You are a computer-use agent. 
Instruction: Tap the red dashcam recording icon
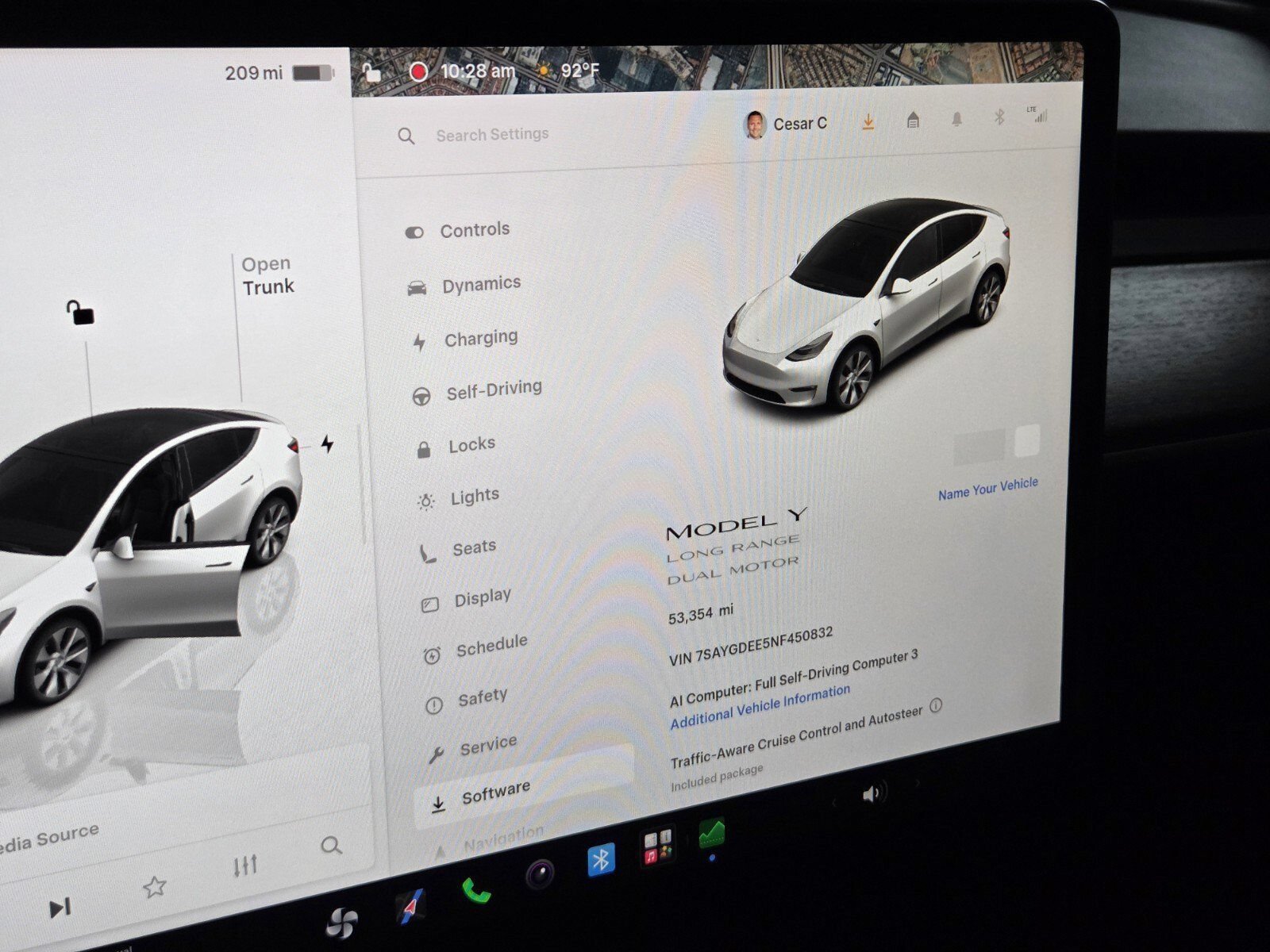click(418, 72)
